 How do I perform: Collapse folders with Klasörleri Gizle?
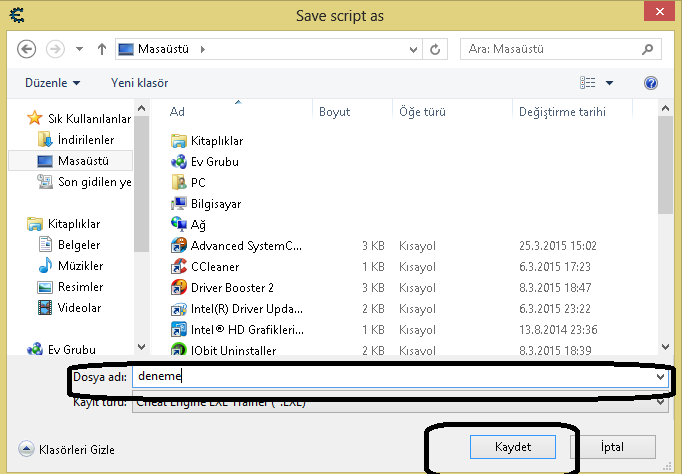[67, 449]
